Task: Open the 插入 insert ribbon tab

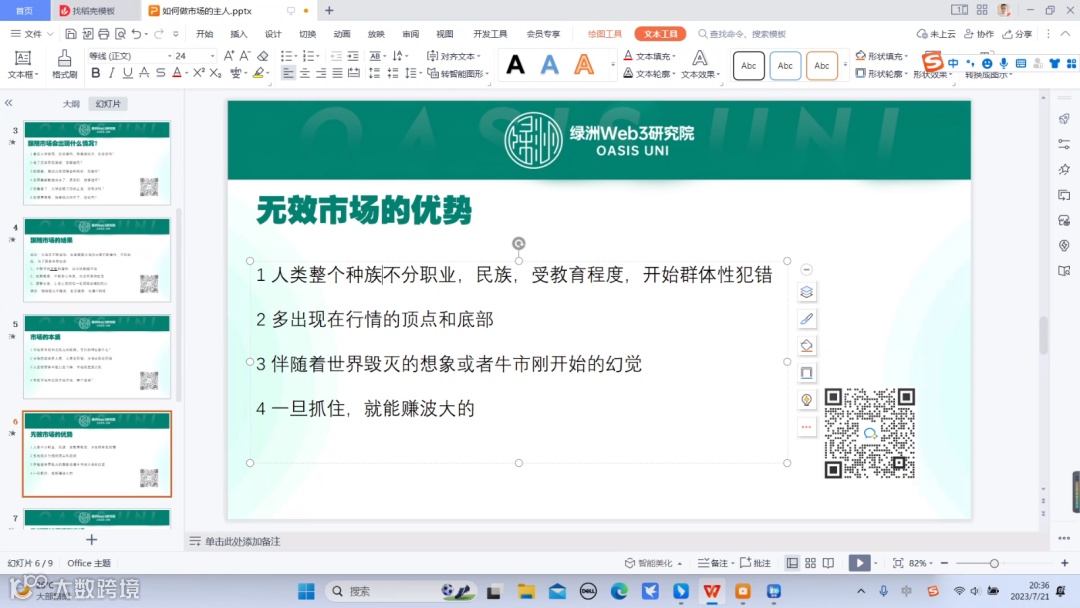Action: pos(238,34)
